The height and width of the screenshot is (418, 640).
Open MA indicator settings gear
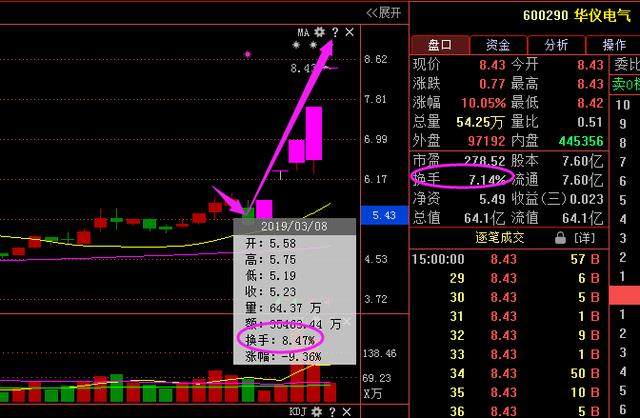point(319,32)
